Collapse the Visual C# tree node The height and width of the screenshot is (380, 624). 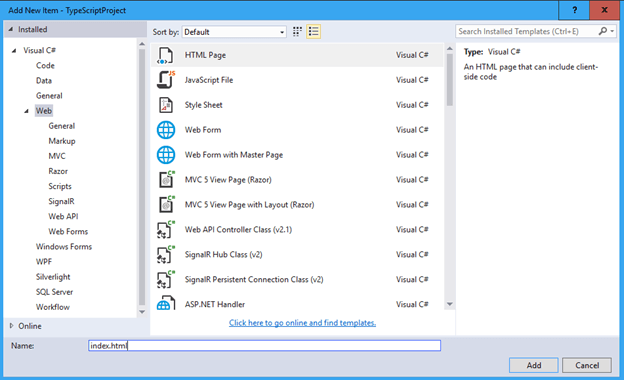tap(14, 51)
